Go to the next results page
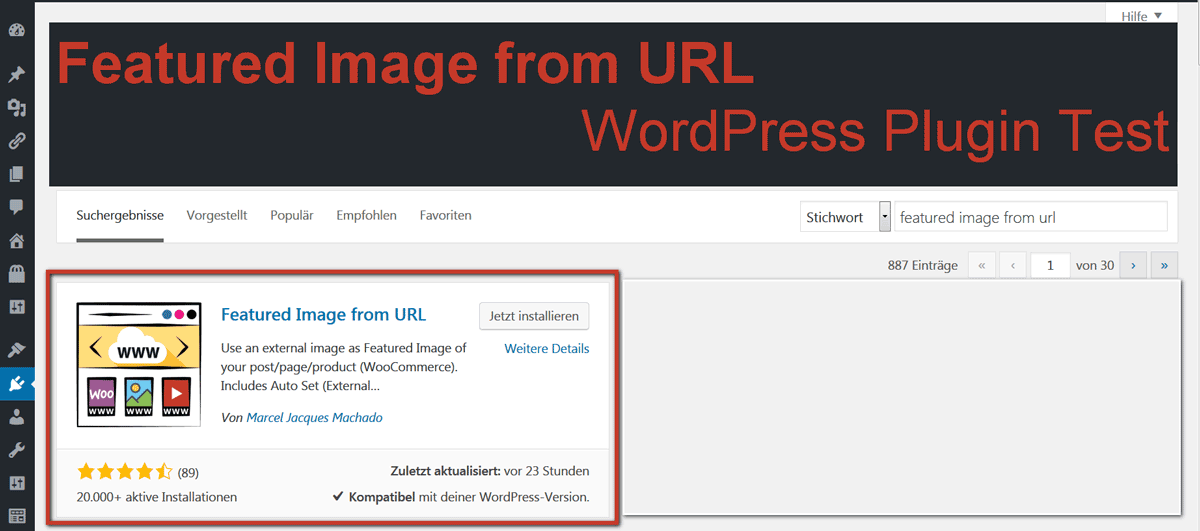This screenshot has width=1200, height=531. pyautogui.click(x=1133, y=265)
